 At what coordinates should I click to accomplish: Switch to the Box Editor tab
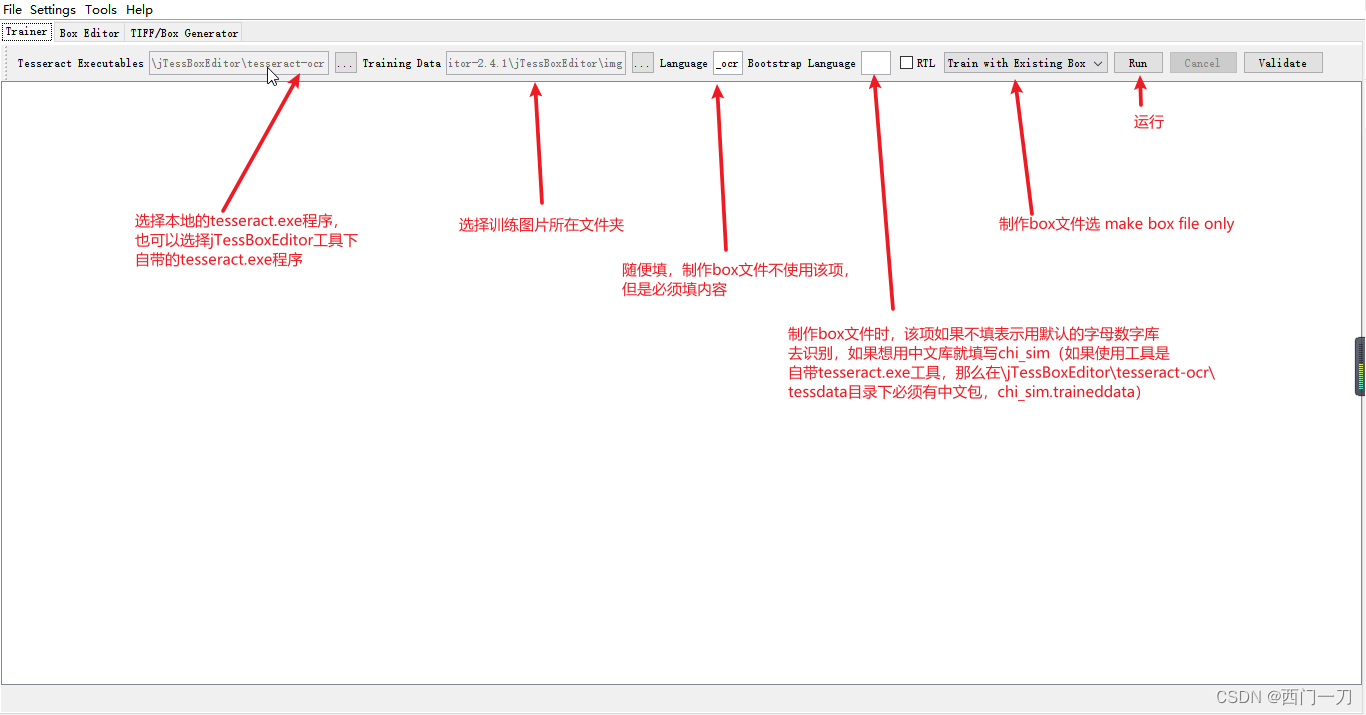click(88, 32)
